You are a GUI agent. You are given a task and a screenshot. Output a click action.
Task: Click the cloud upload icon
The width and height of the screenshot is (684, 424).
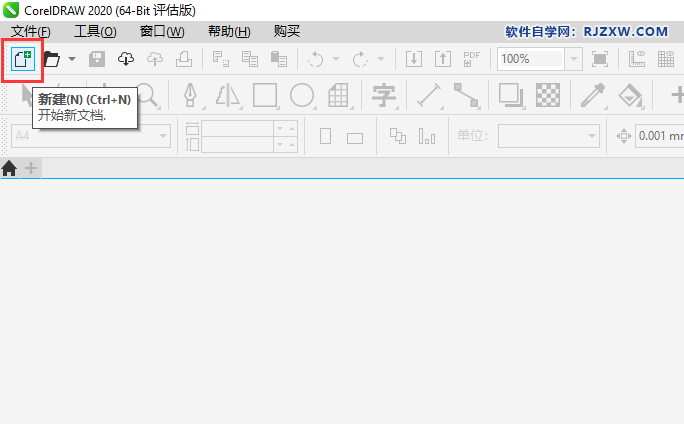tap(155, 59)
